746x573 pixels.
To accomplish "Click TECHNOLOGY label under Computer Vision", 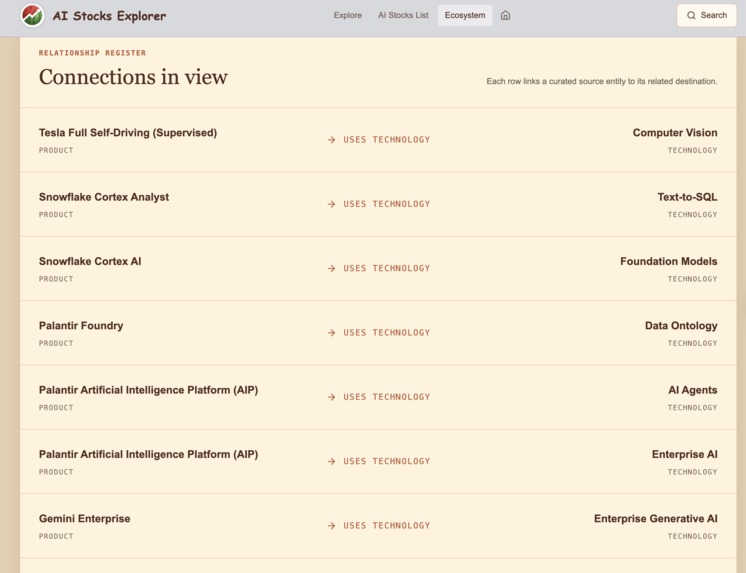I will [x=692, y=150].
